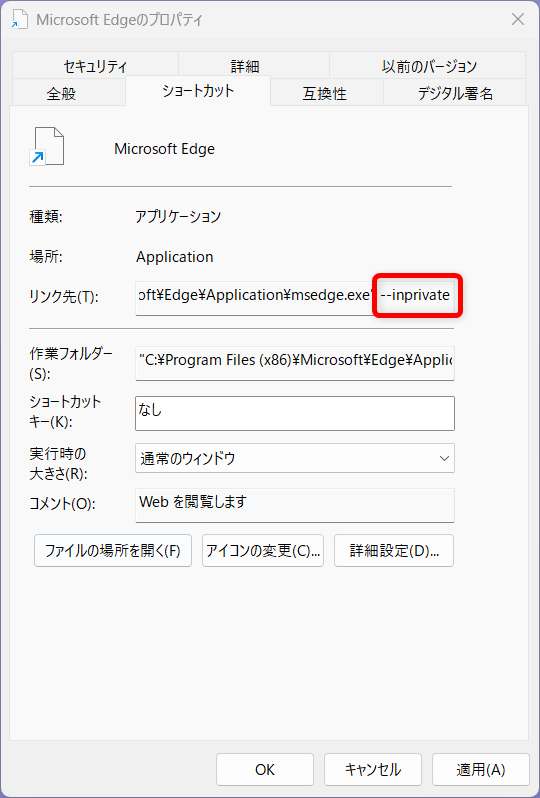Click the 作業フォルダー input field
The height and width of the screenshot is (798, 540).
pyautogui.click(x=295, y=363)
